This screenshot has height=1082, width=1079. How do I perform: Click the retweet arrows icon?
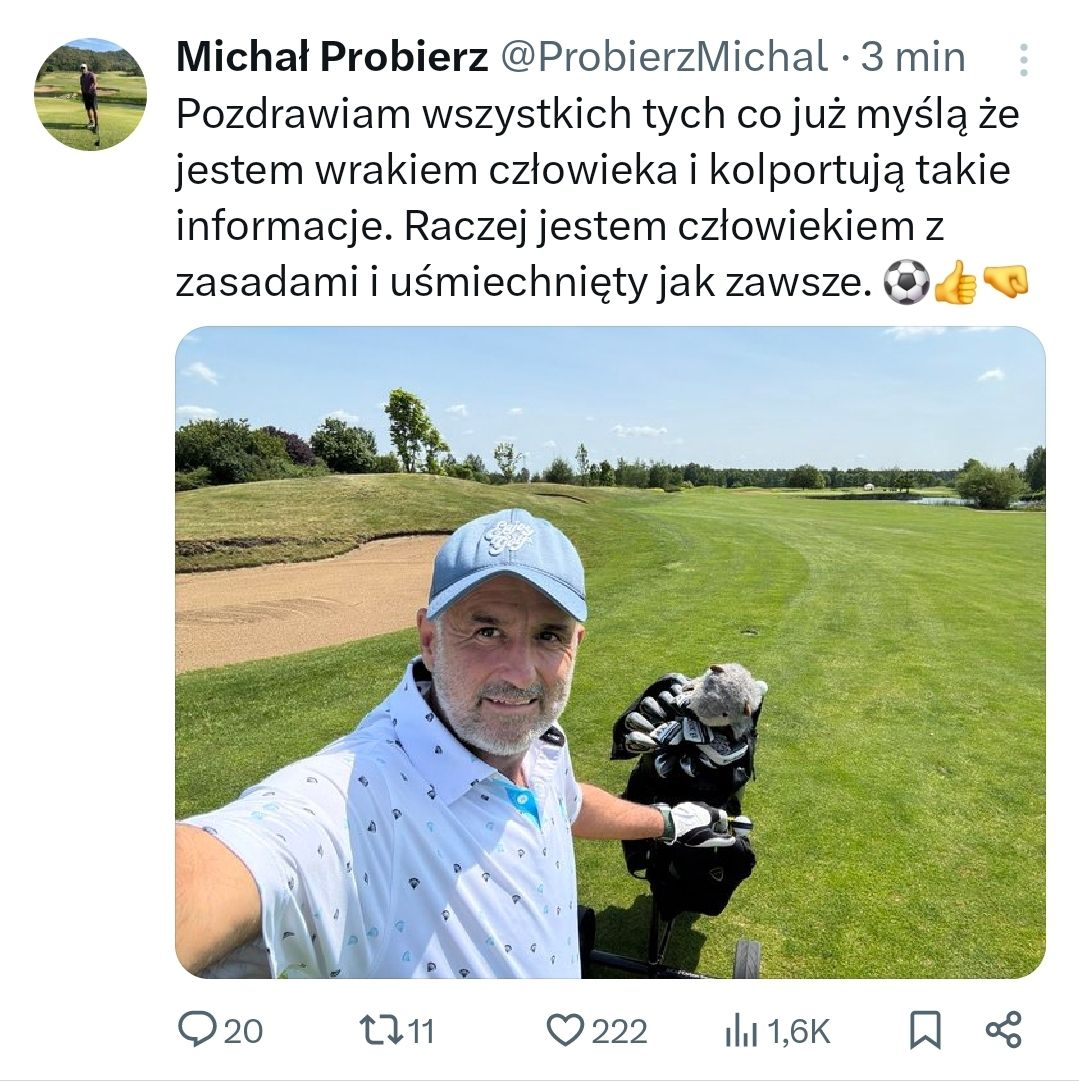[381, 1030]
